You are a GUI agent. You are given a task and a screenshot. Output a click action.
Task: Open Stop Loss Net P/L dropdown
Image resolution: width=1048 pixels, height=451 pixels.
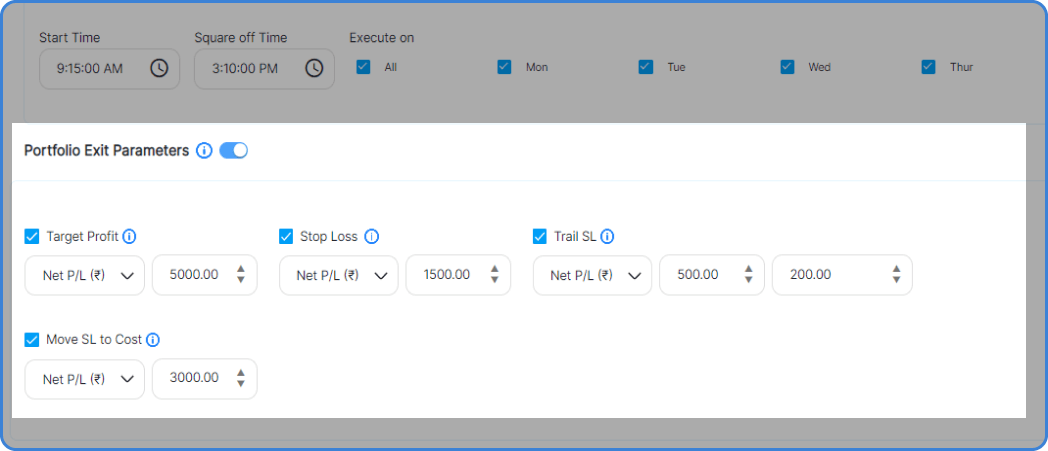(x=339, y=275)
